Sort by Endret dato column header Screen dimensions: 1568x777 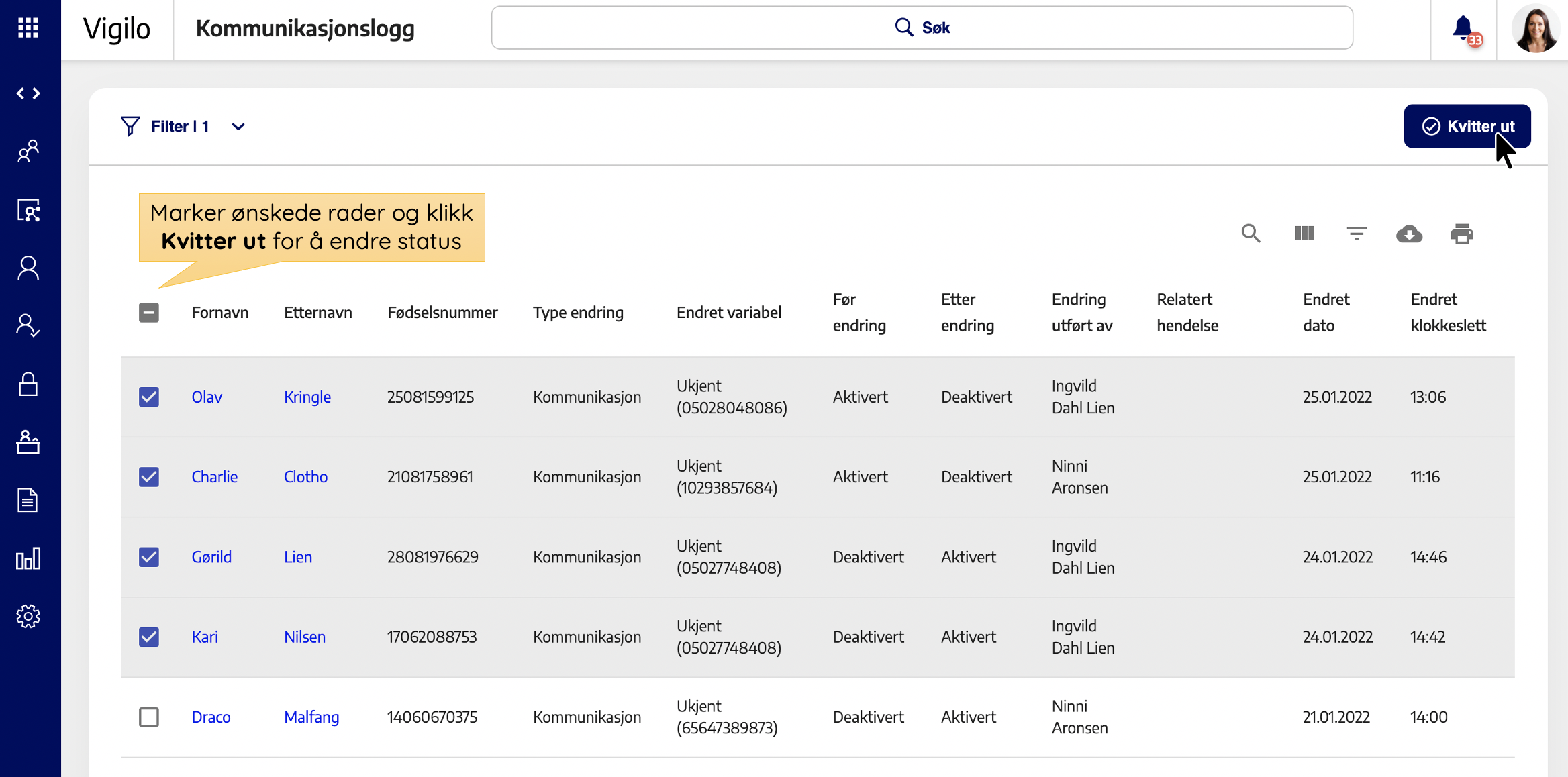tap(1326, 312)
